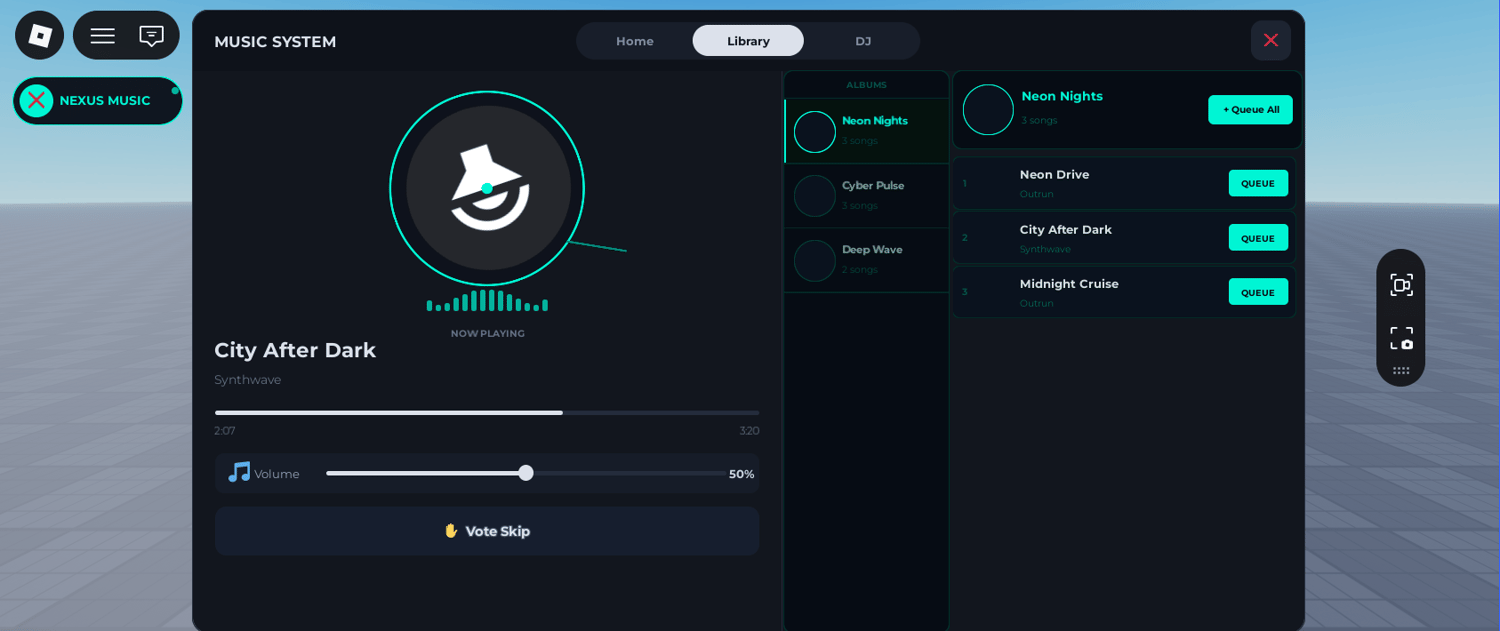The image size is (1500, 631).
Task: Queue the Midnight Cruise song
Action: [1258, 292]
